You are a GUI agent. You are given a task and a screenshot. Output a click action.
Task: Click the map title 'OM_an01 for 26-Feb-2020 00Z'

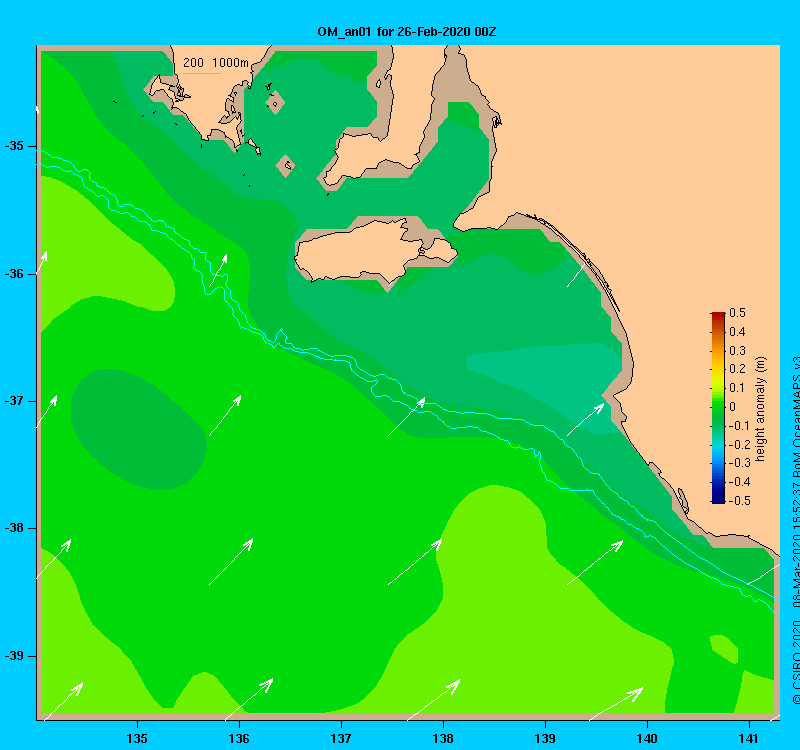[x=407, y=32]
